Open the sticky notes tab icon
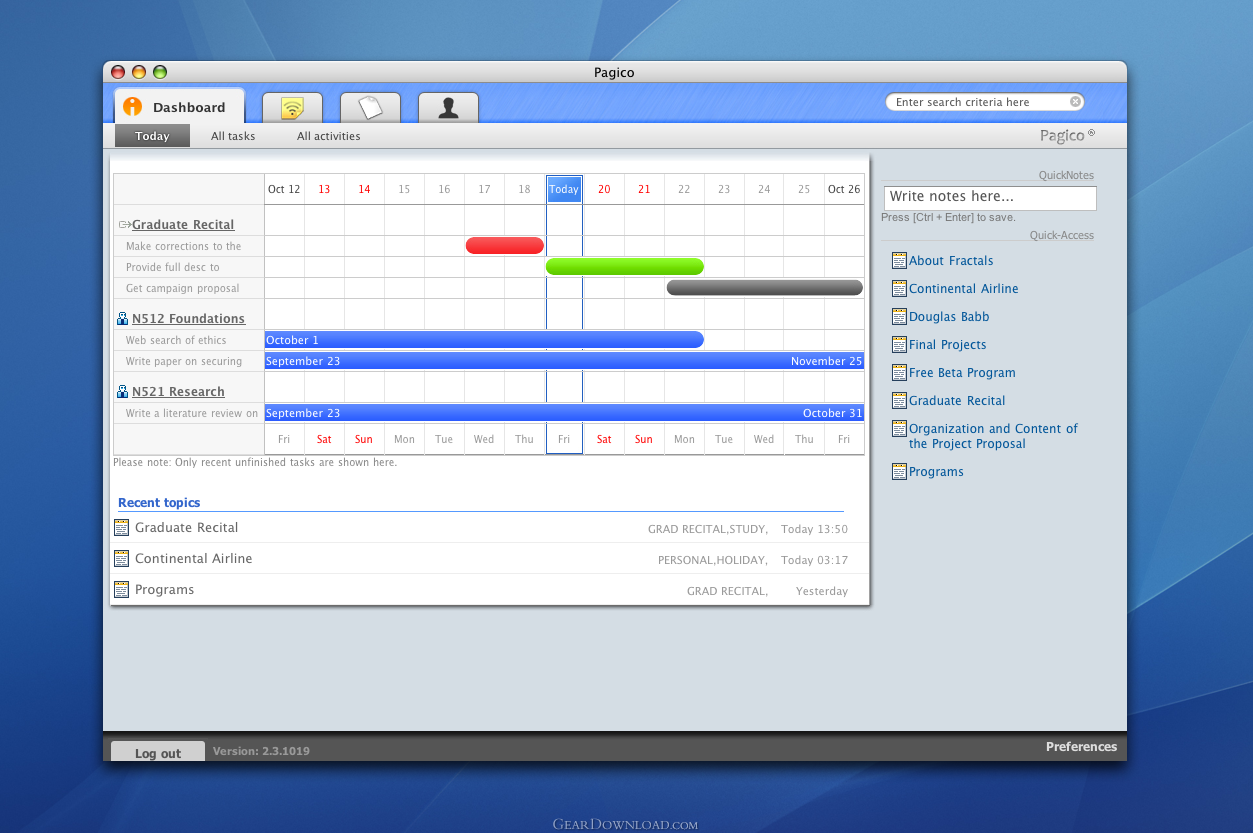Image resolution: width=1253 pixels, height=833 pixels. point(292,107)
